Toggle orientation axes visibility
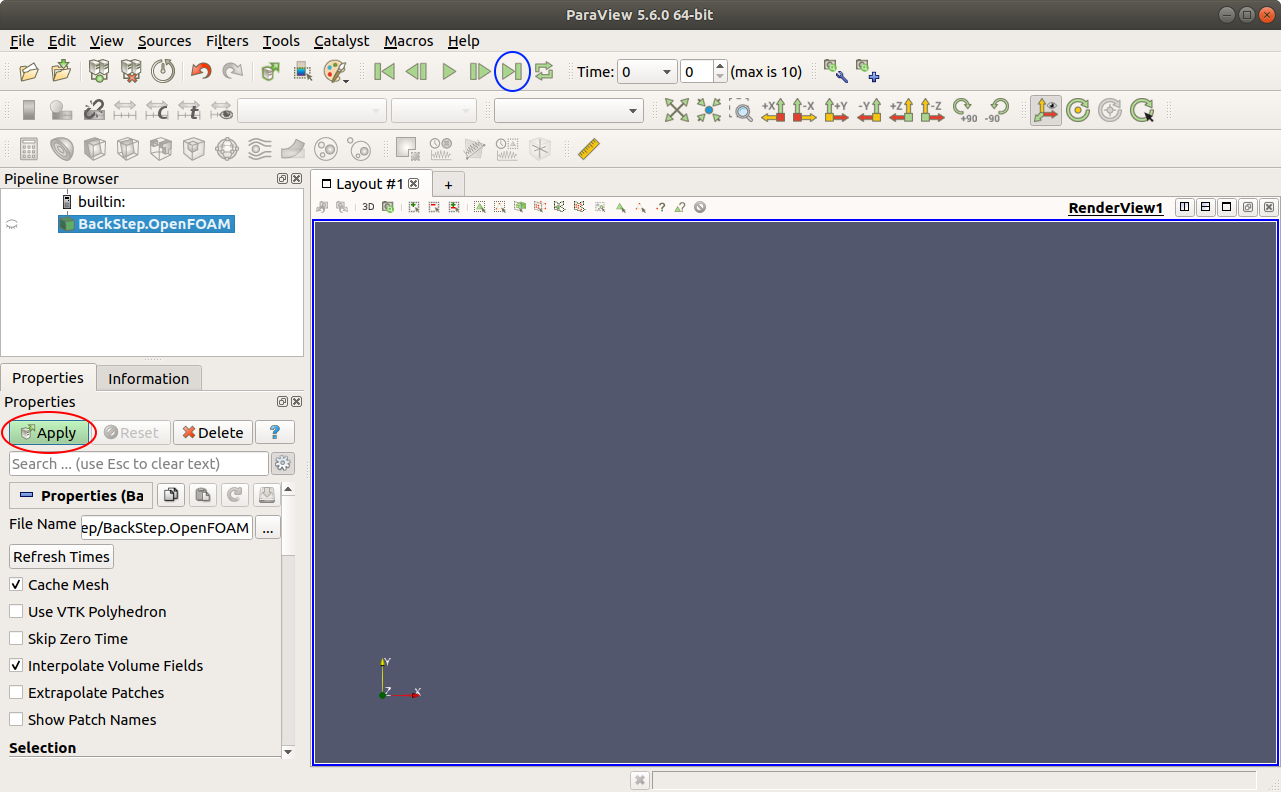 tap(1046, 110)
